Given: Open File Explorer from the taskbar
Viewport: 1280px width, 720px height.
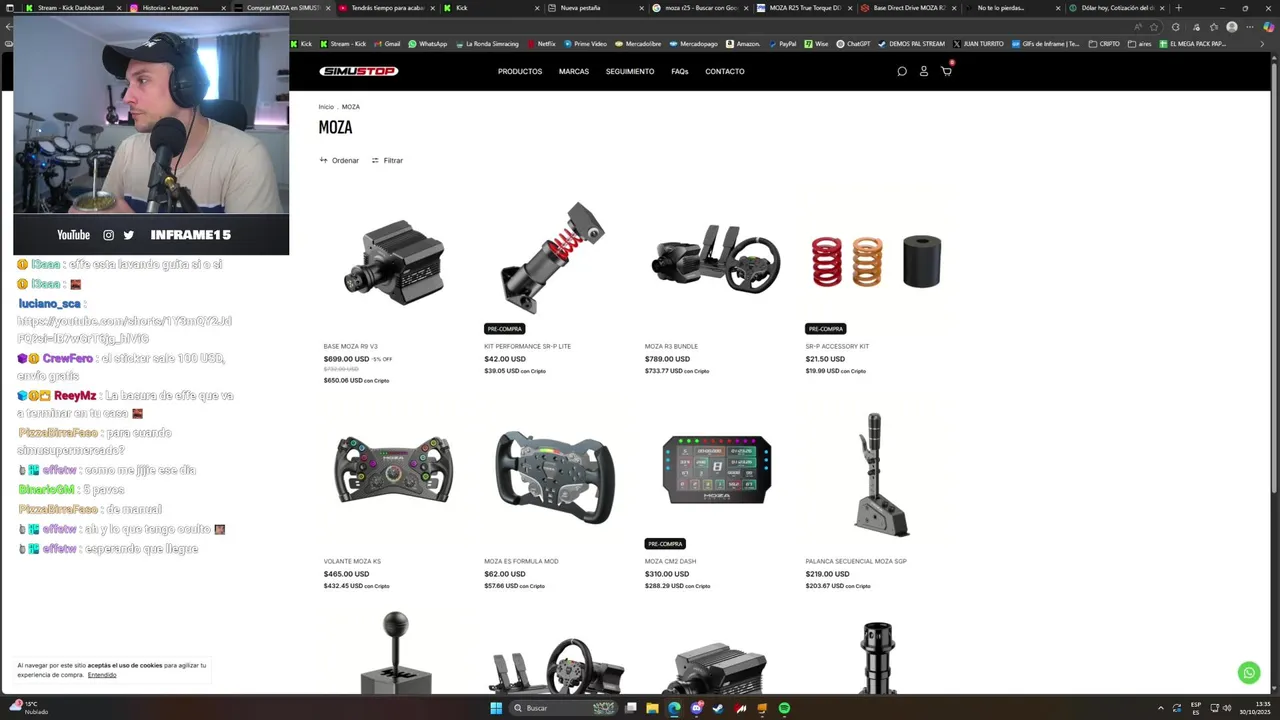Looking at the screenshot, I should click(652, 708).
